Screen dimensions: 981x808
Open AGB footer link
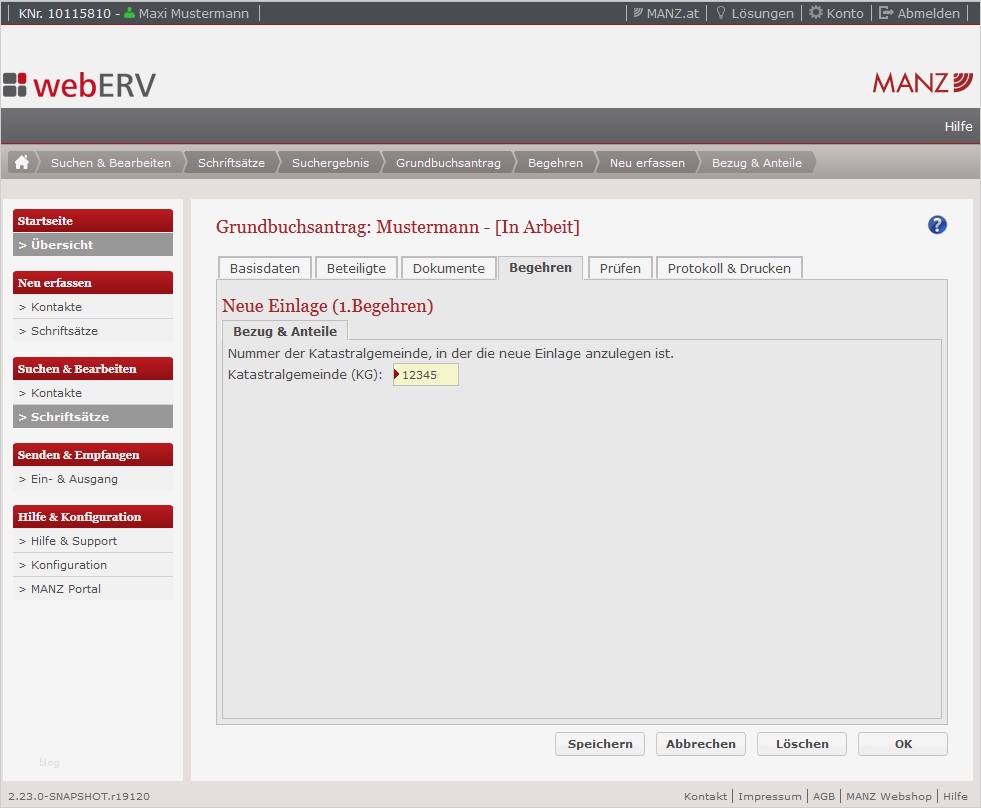point(823,796)
